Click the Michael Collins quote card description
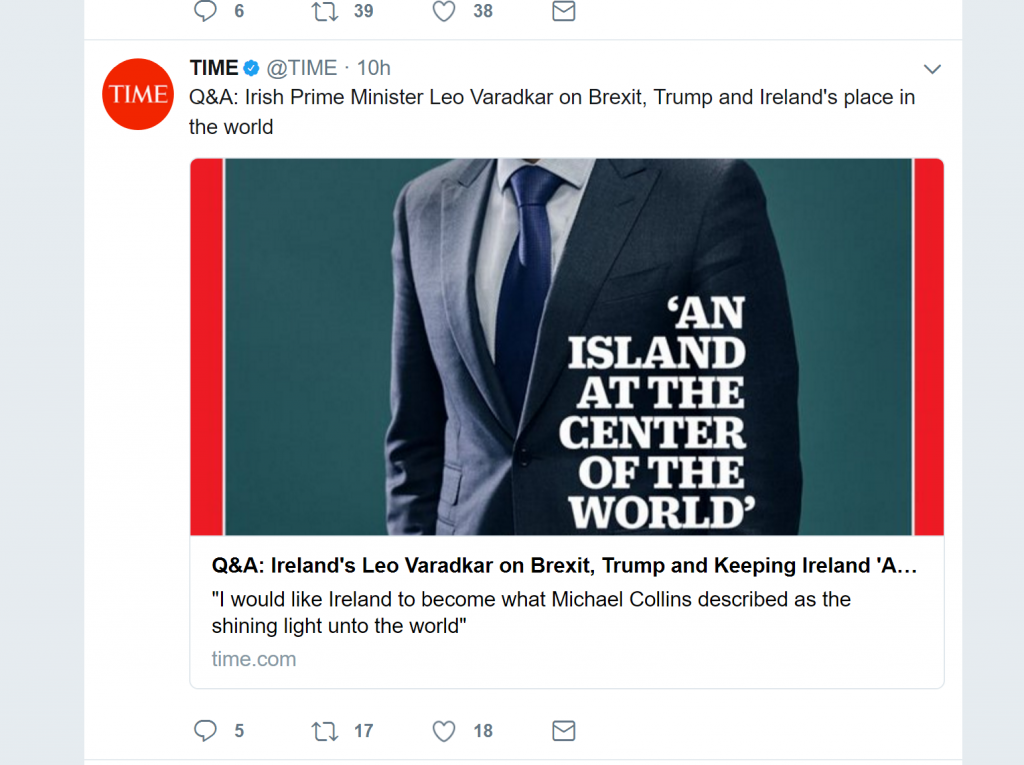1024x765 pixels. coord(531,612)
